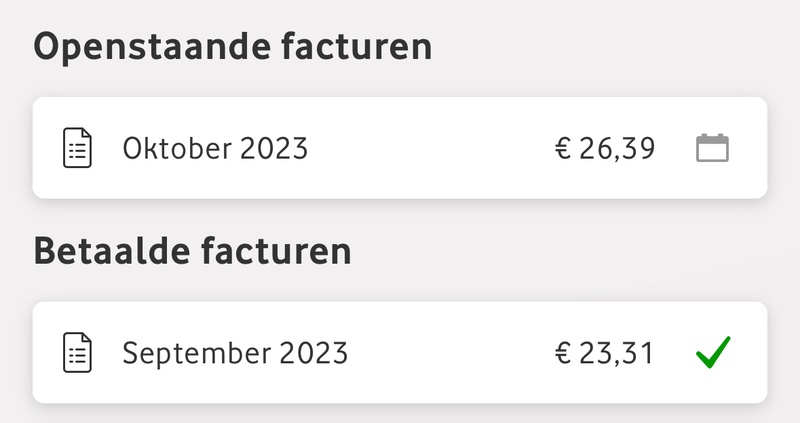Screen dimensions: 800x423
Task: Open the Oktober 2023 invoice
Action: click(400, 148)
